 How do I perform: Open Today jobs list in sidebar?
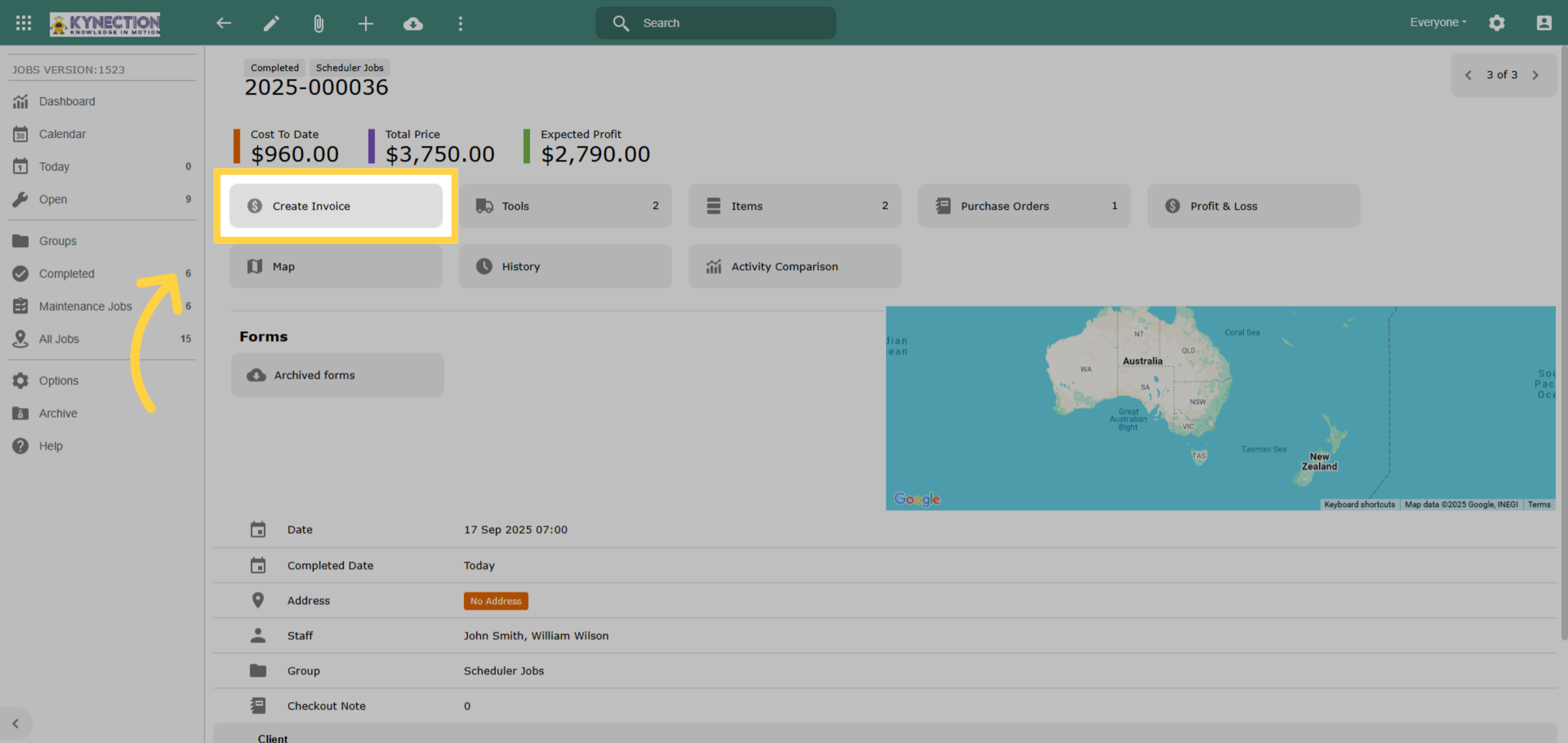(x=102, y=166)
